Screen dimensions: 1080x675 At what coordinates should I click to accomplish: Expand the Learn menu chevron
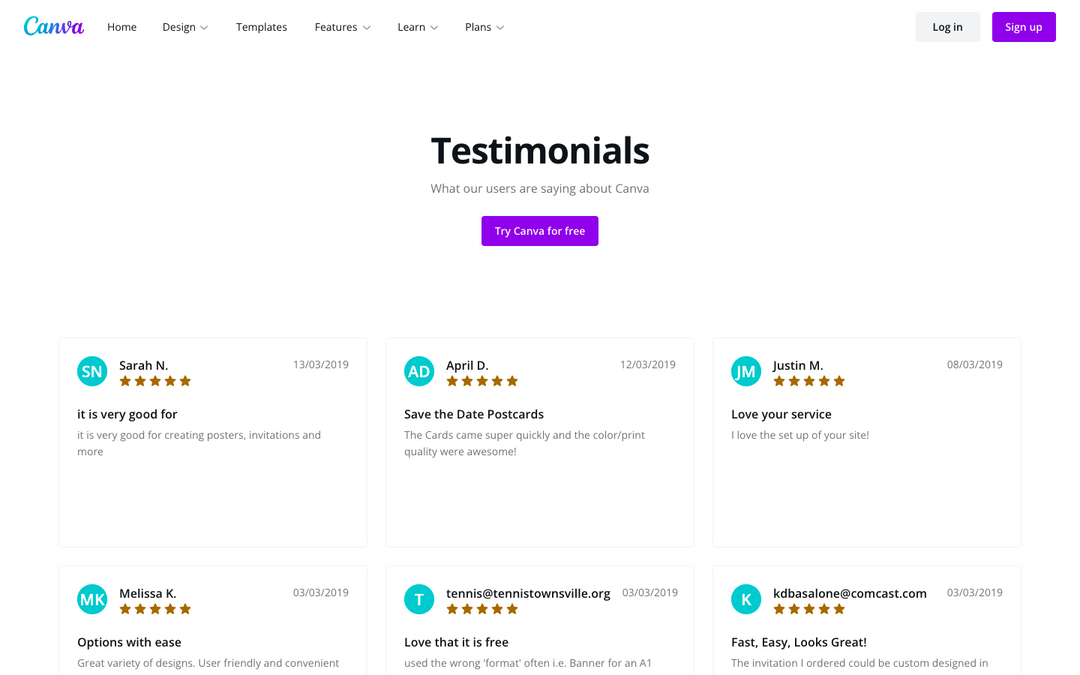pyautogui.click(x=434, y=28)
